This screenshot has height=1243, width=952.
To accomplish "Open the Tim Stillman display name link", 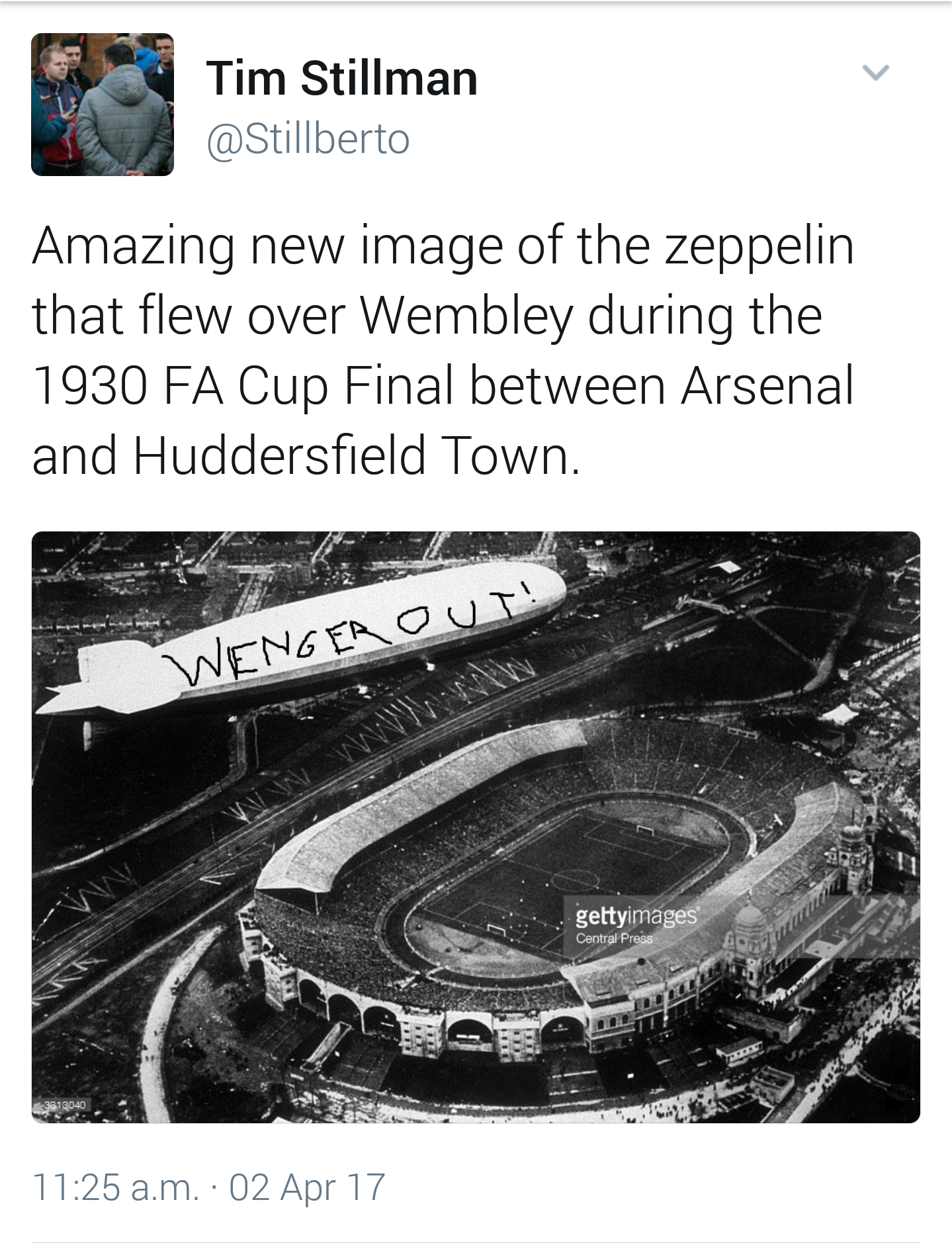I will (341, 79).
